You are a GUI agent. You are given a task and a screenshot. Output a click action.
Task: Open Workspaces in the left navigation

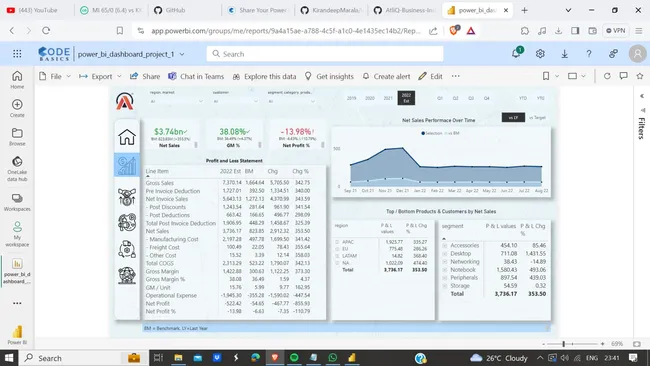pos(17,202)
